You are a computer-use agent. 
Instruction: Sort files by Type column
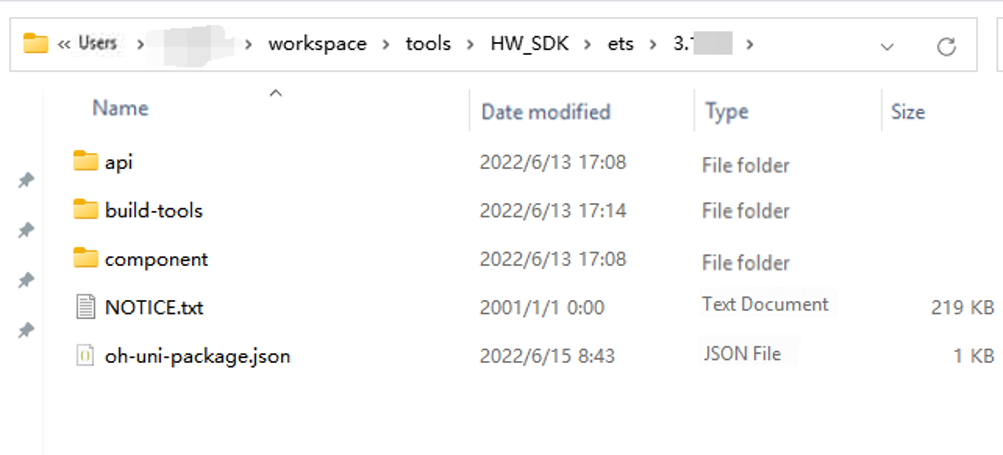[727, 111]
